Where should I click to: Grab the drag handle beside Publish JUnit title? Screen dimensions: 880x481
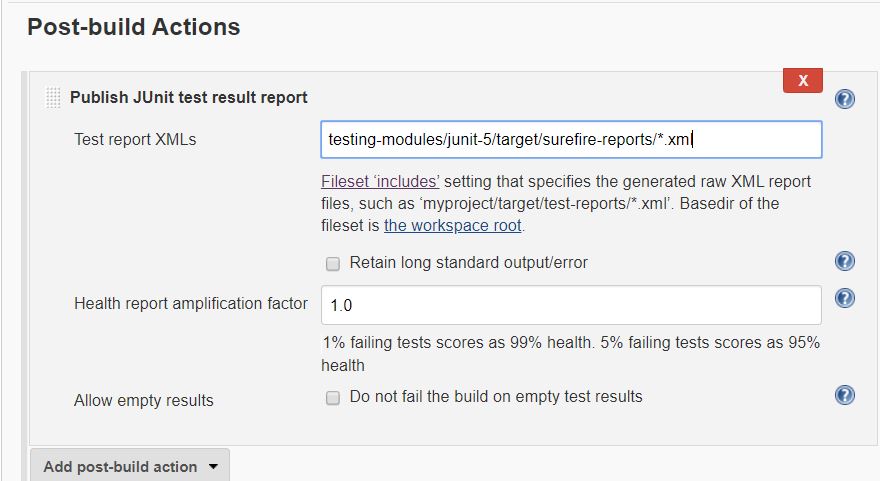pos(53,98)
